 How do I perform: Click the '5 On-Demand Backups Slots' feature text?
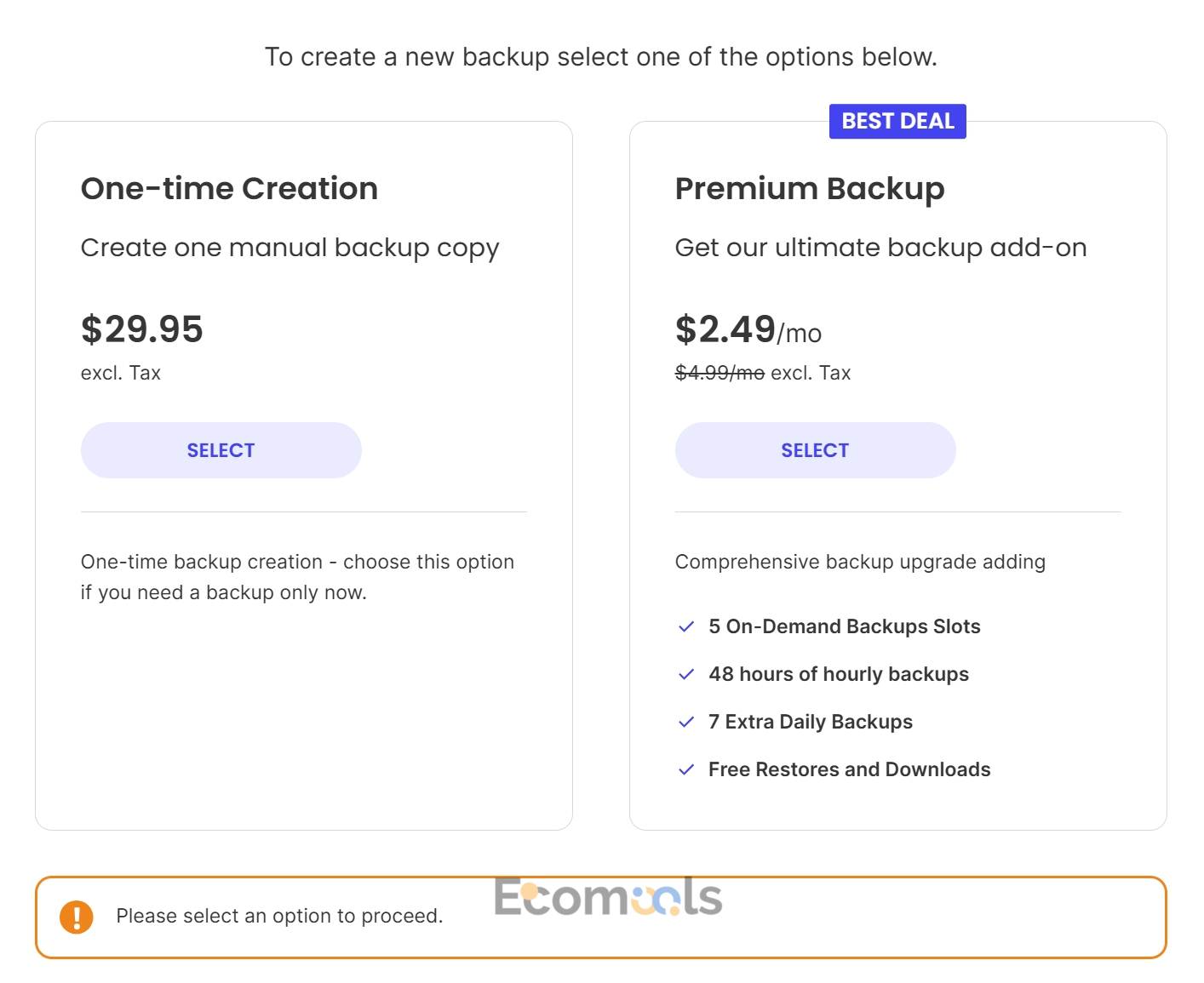pyautogui.click(x=844, y=627)
